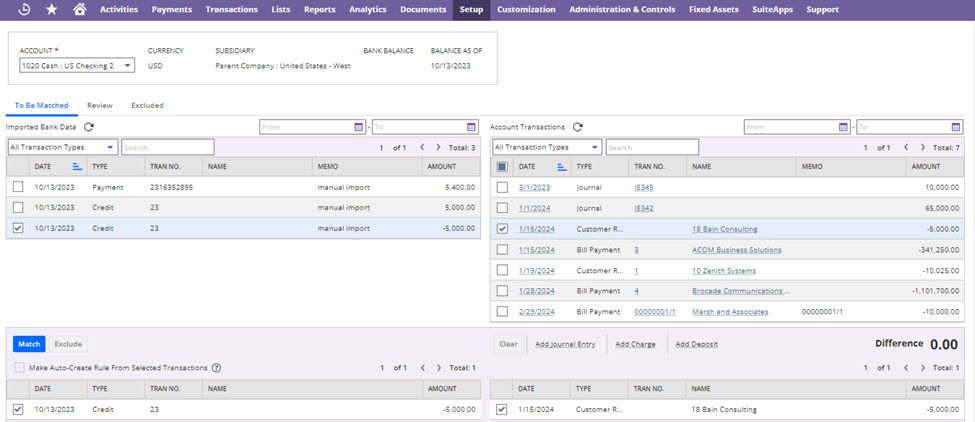Toggle select-all checkbox in Account Transactions header
This screenshot has height=422, width=975.
[502, 167]
